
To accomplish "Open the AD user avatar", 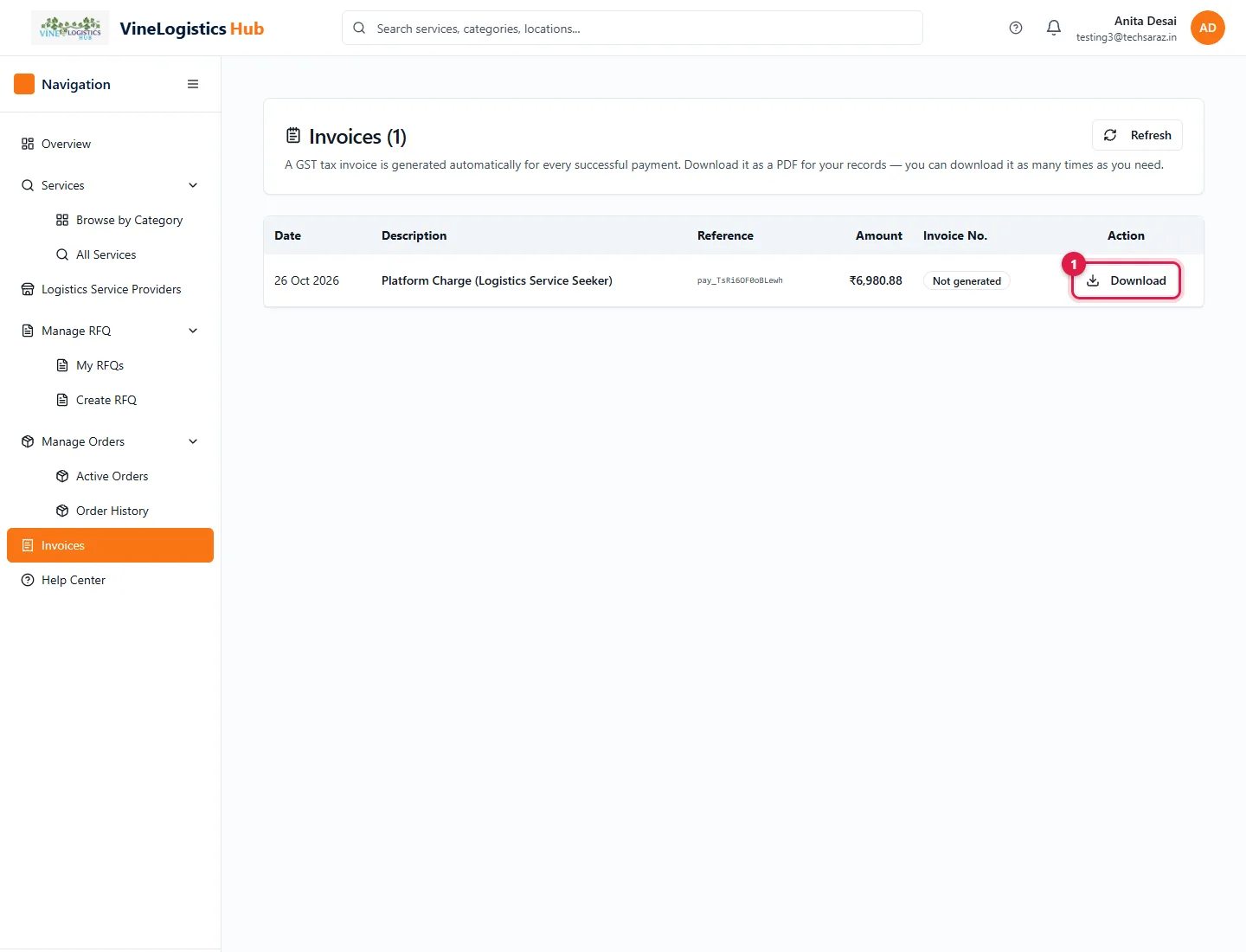I will coord(1208,28).
